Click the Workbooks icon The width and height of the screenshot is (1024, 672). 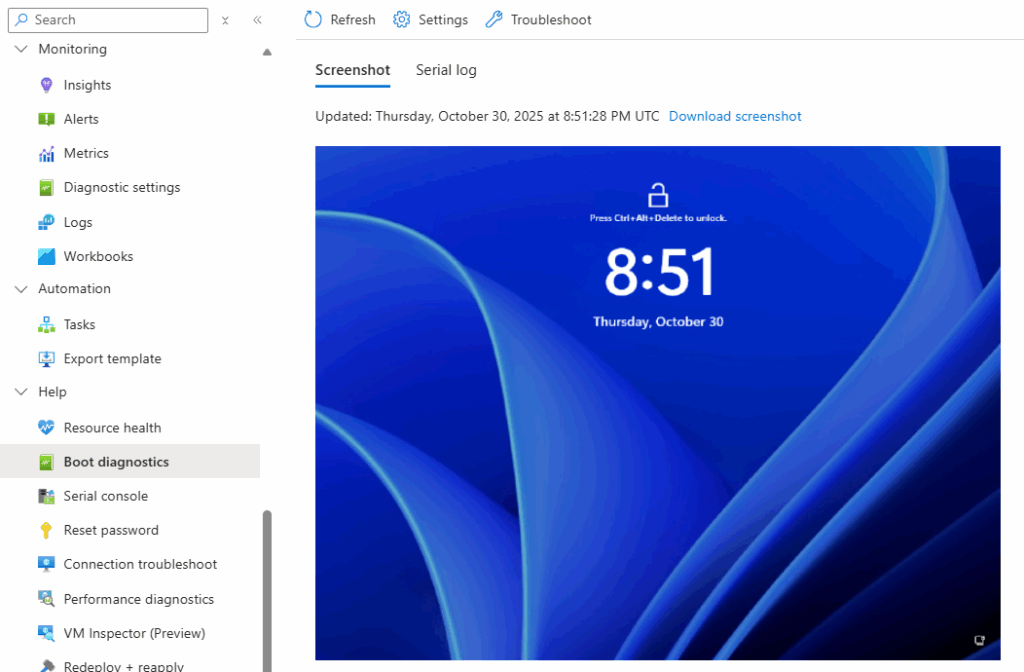46,256
